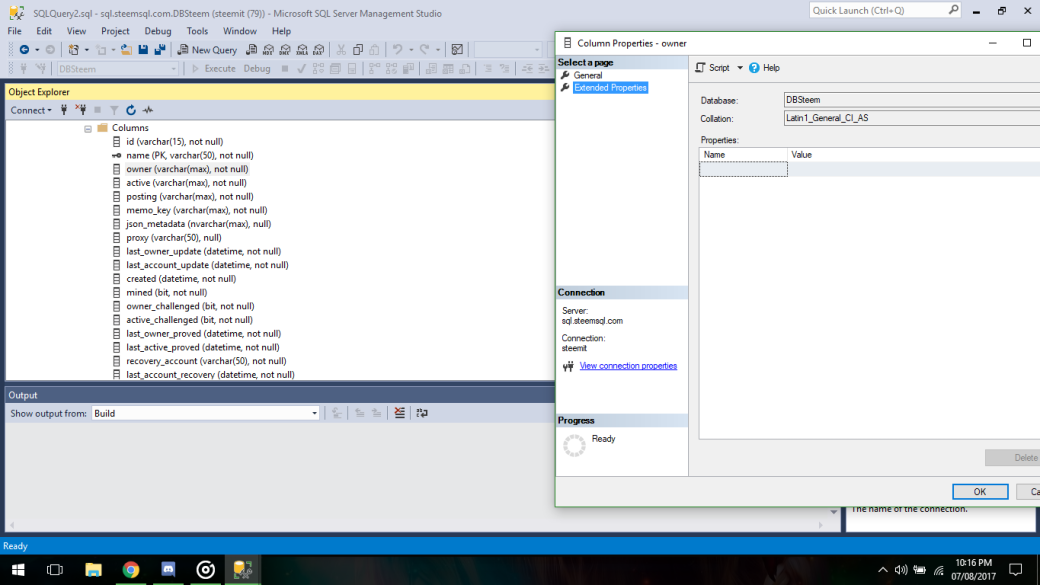Screen dimensions: 1040x585
Task: Click the Activity Monitor toolbar icon
Action: 457,50
